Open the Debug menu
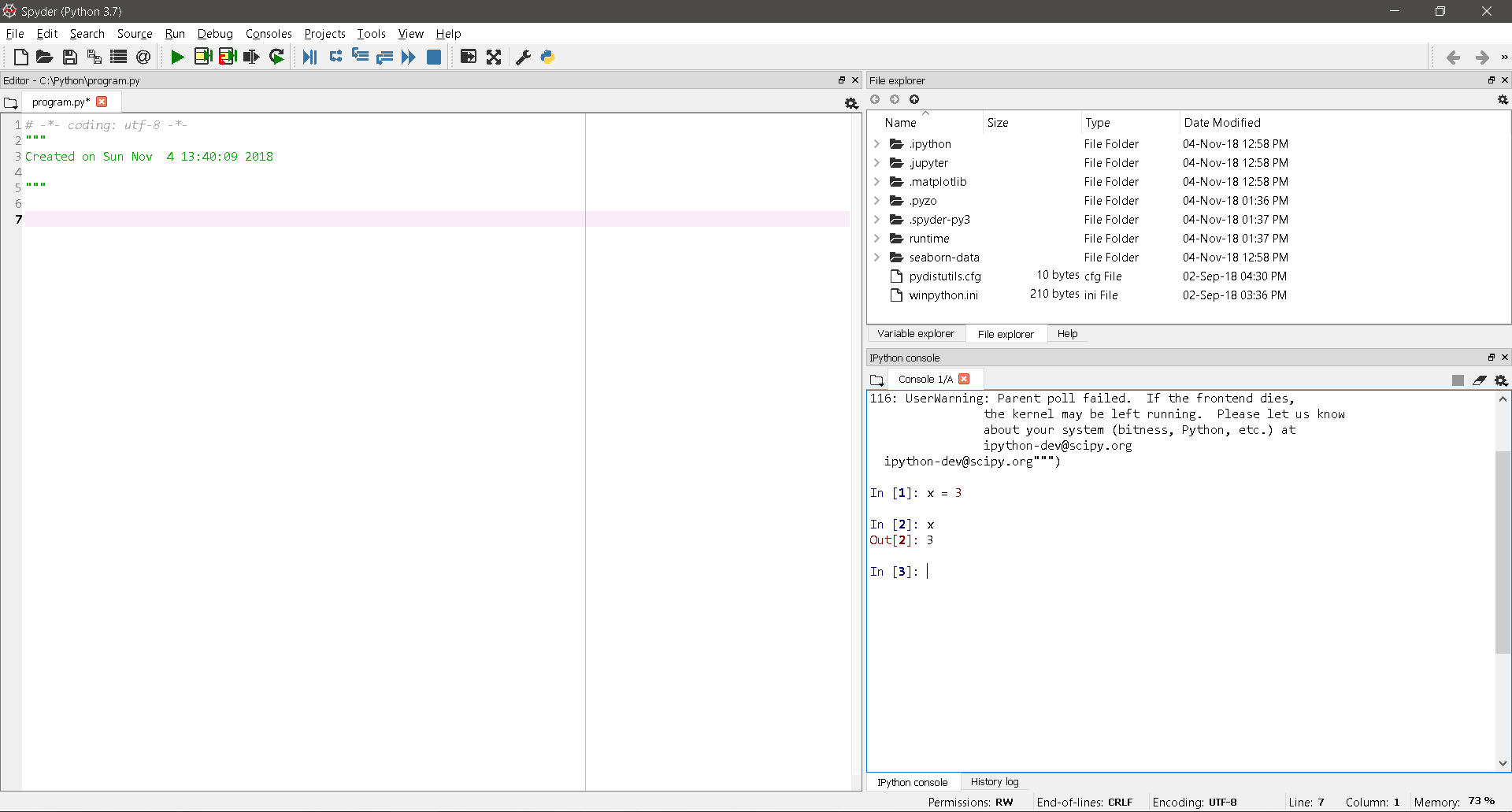1512x812 pixels. coord(214,34)
